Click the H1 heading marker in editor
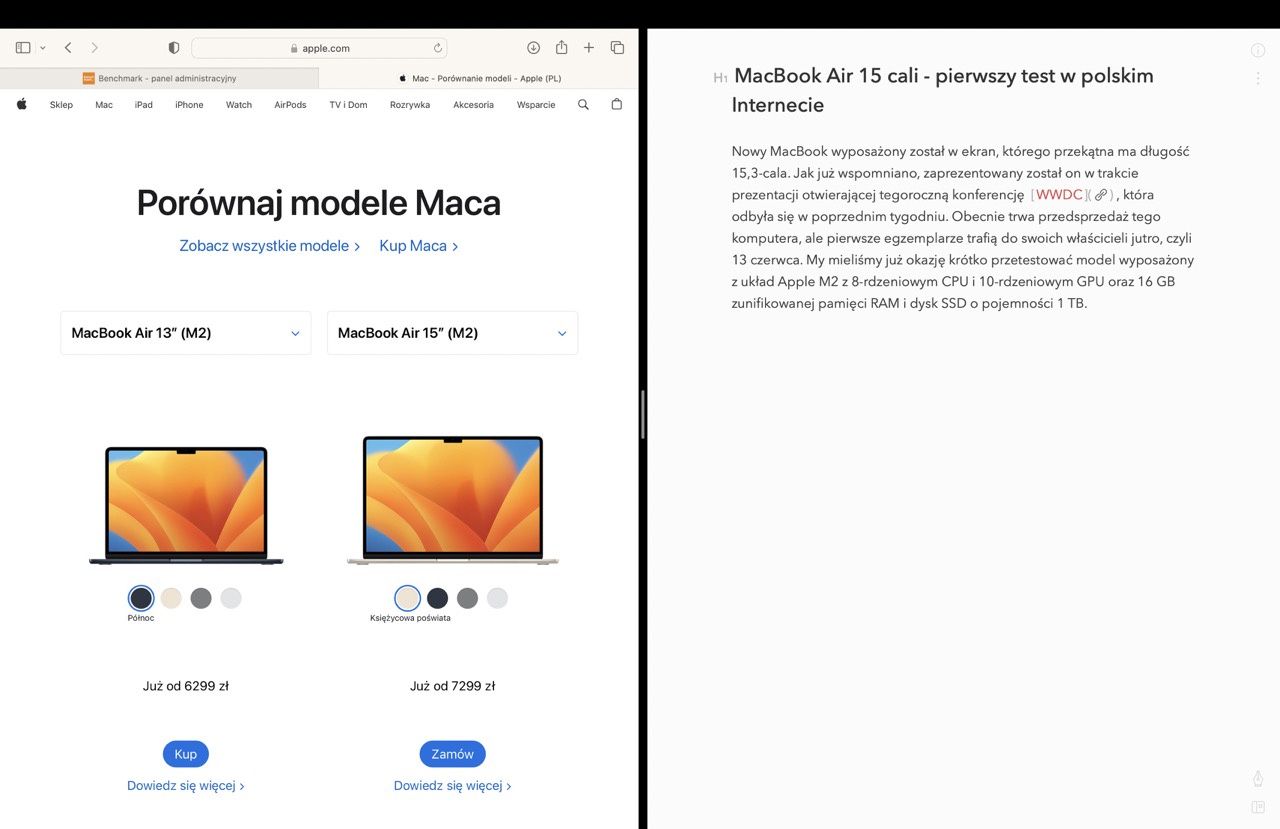1280x829 pixels. (x=720, y=78)
